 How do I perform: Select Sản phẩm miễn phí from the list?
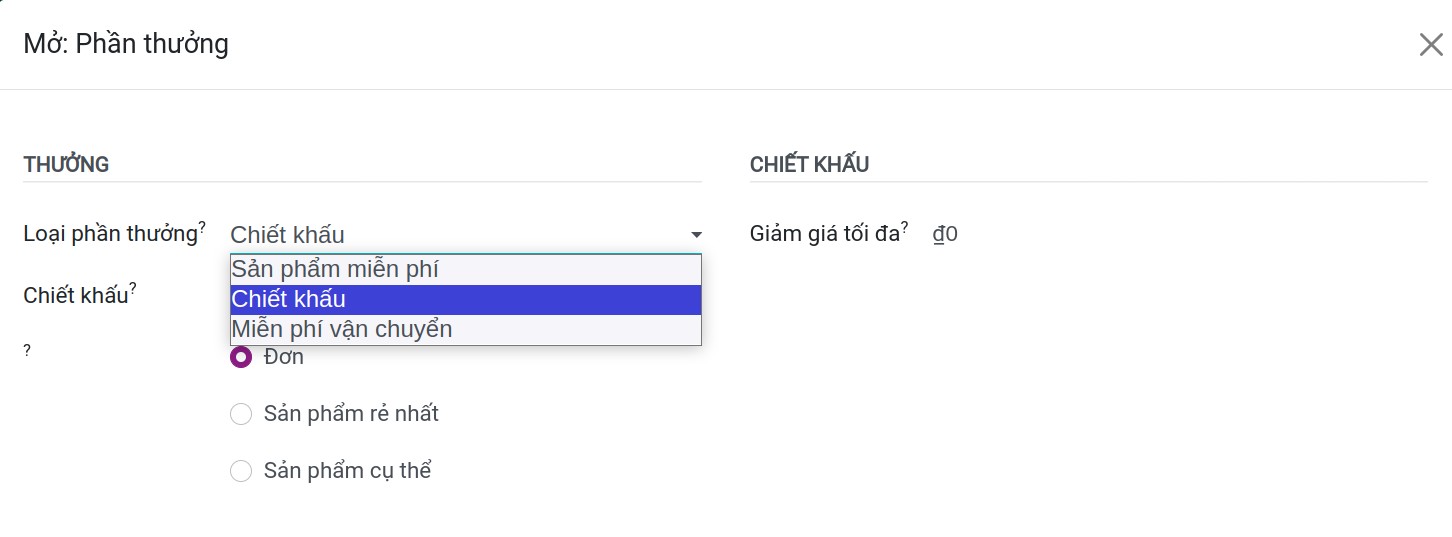point(466,269)
